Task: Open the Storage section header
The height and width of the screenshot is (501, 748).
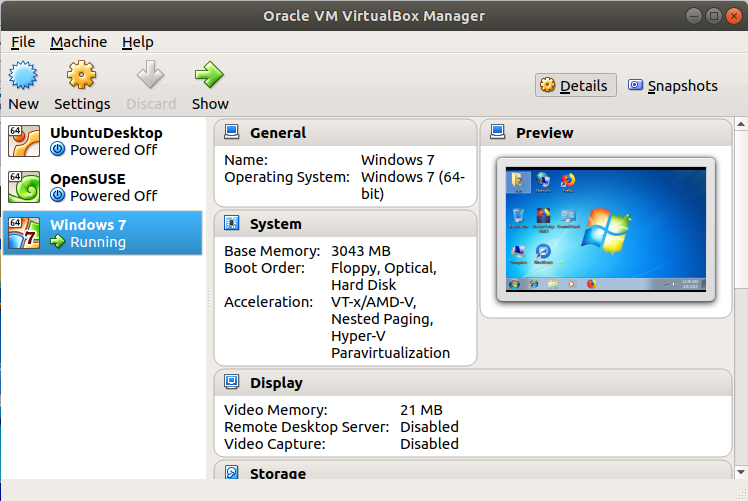Action: [473, 471]
